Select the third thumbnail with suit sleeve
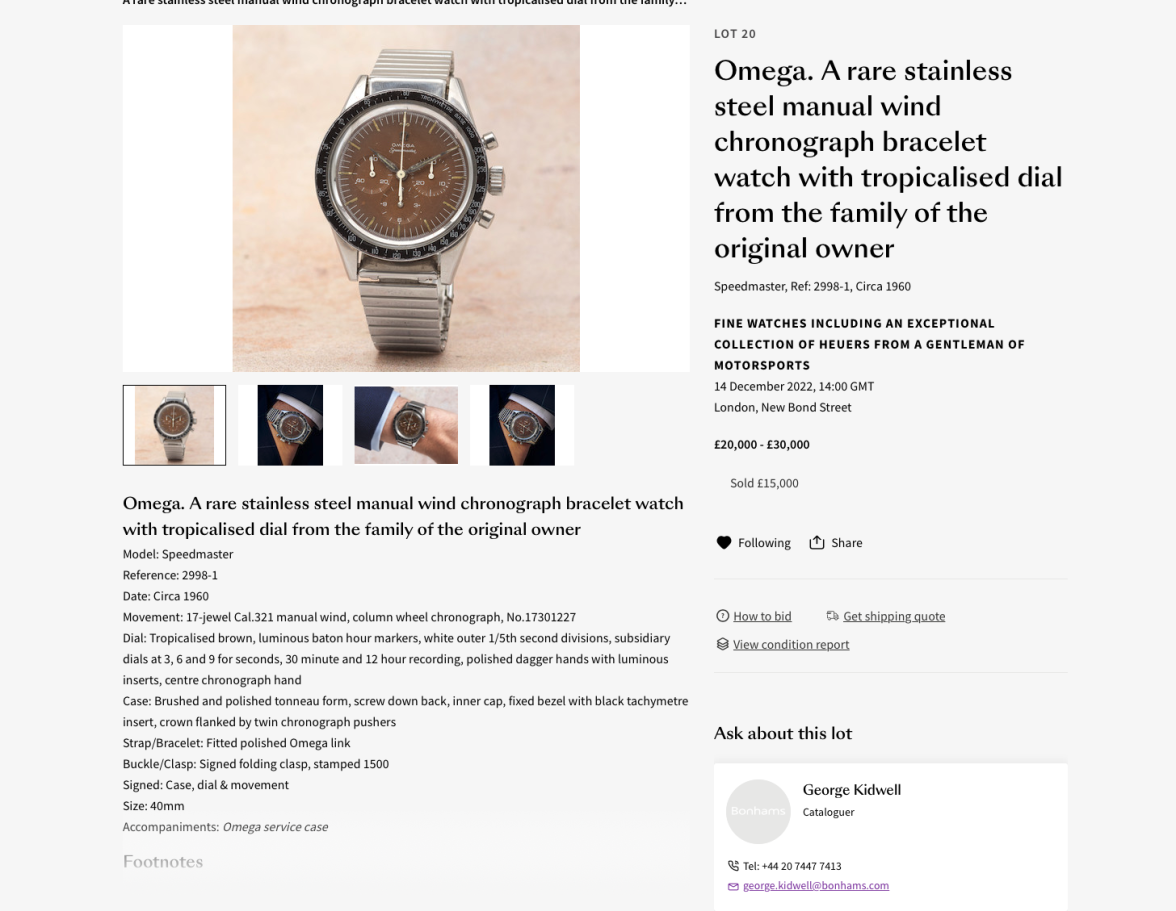Screen dimensions: 1176x911 [406, 425]
